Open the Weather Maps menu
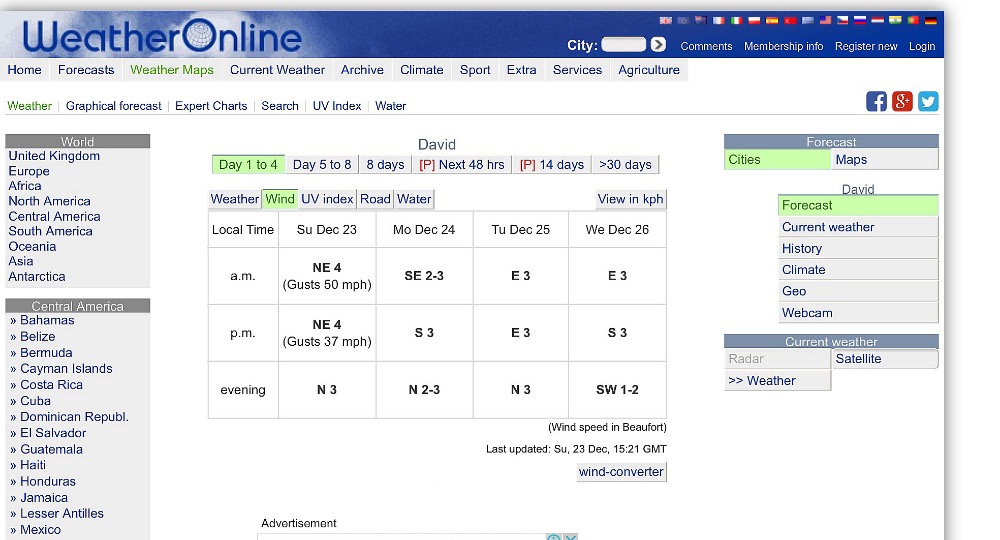 pos(171,70)
